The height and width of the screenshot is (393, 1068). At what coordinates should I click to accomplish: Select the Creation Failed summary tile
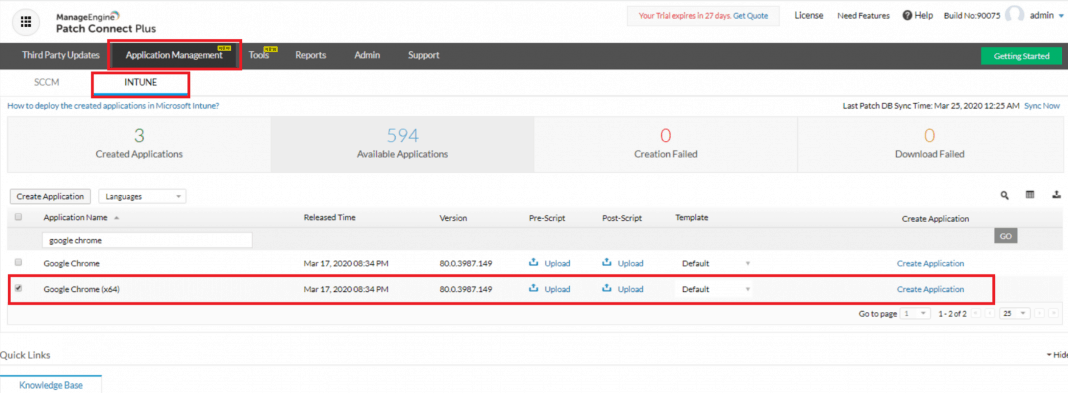click(665, 144)
